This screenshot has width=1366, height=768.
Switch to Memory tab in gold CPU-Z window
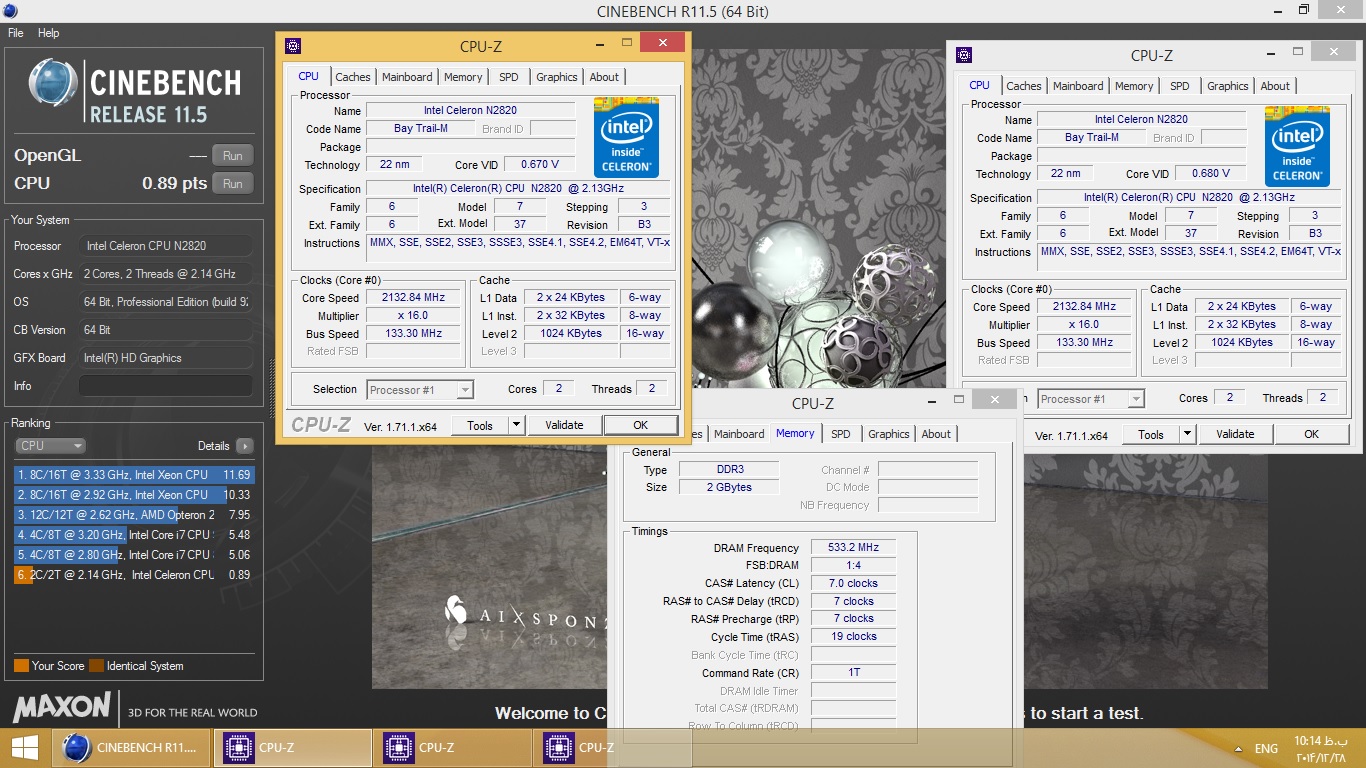click(463, 77)
